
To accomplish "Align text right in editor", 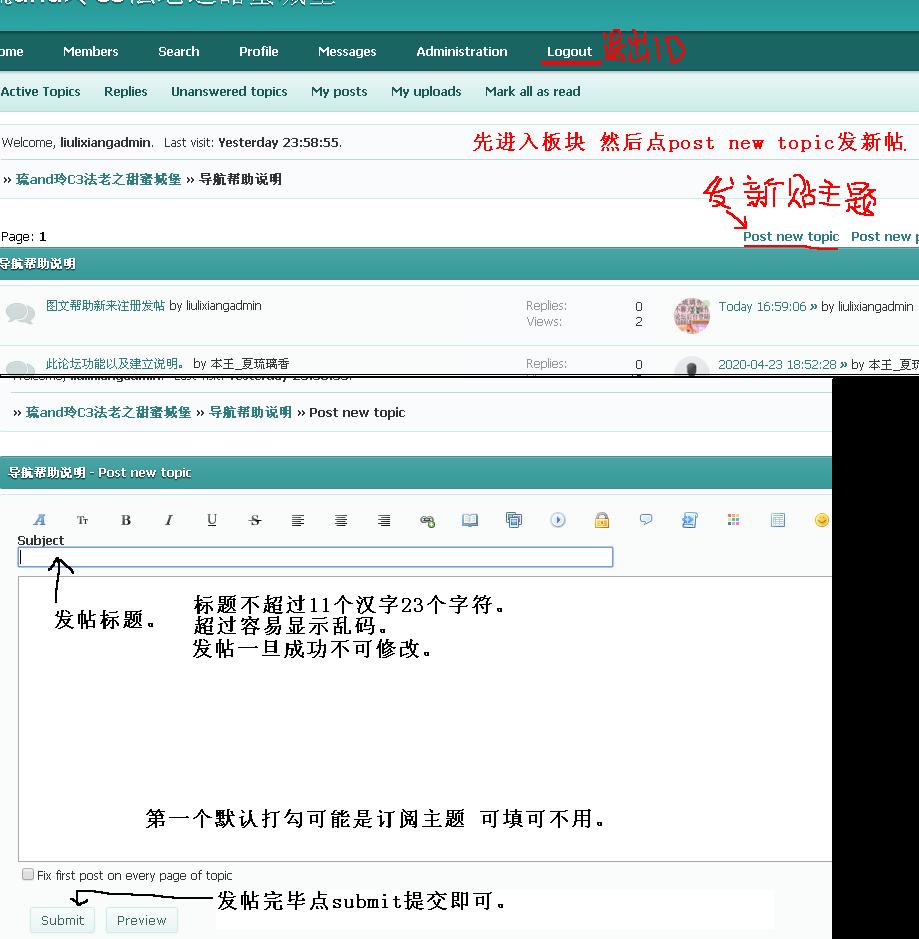I will [384, 520].
